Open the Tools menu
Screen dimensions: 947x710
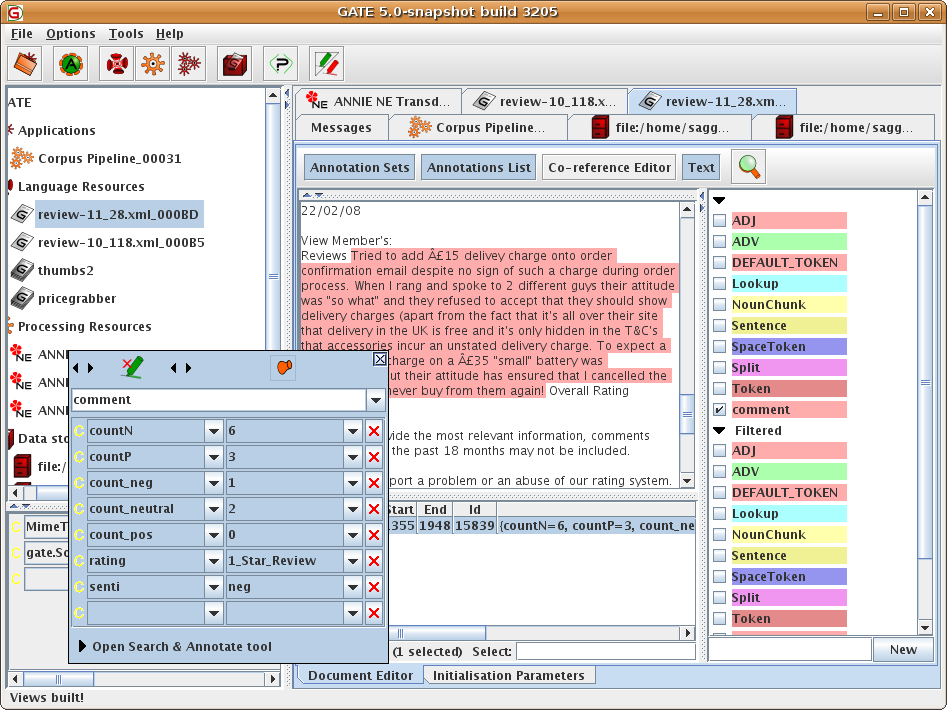[126, 34]
